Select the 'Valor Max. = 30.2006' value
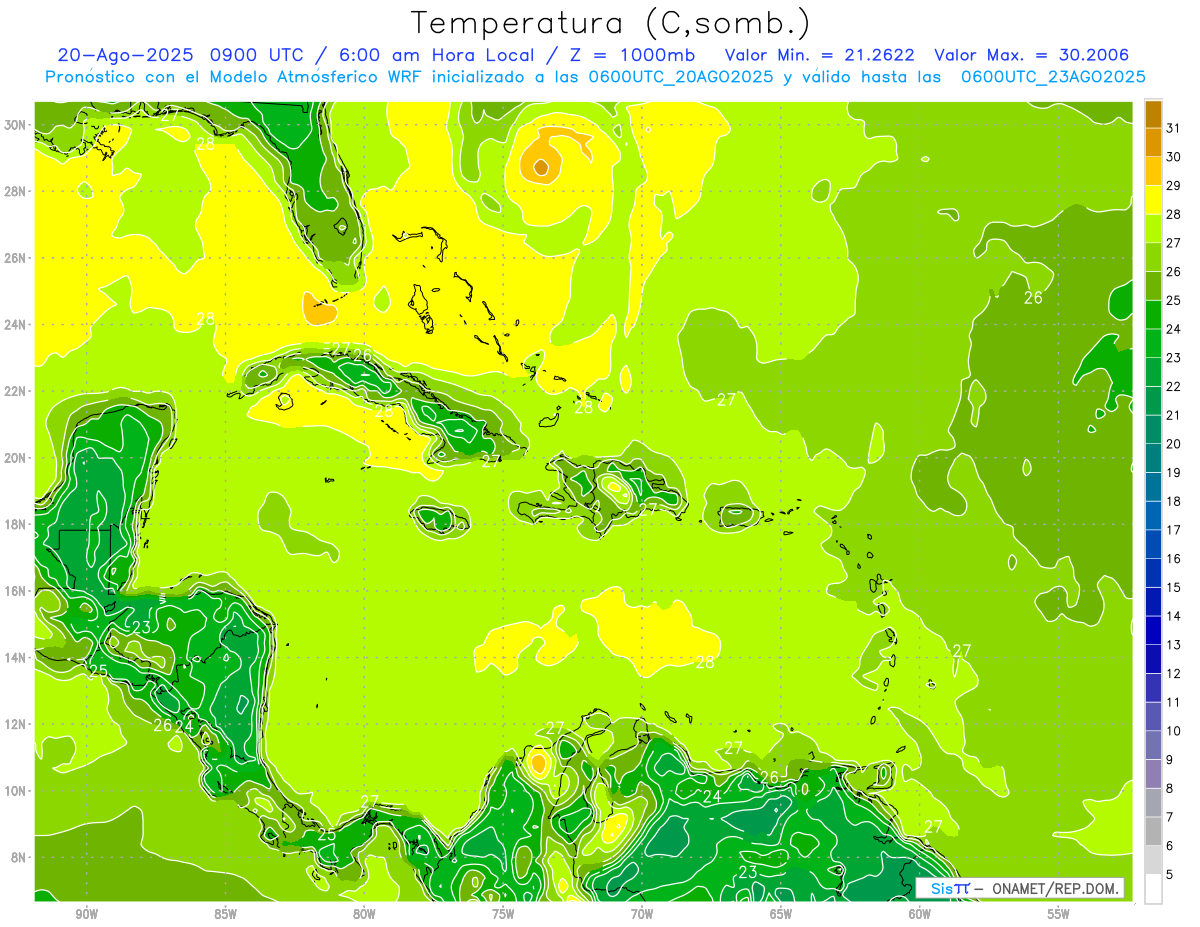Screen dimensions: 1200x927 (x=1032, y=55)
